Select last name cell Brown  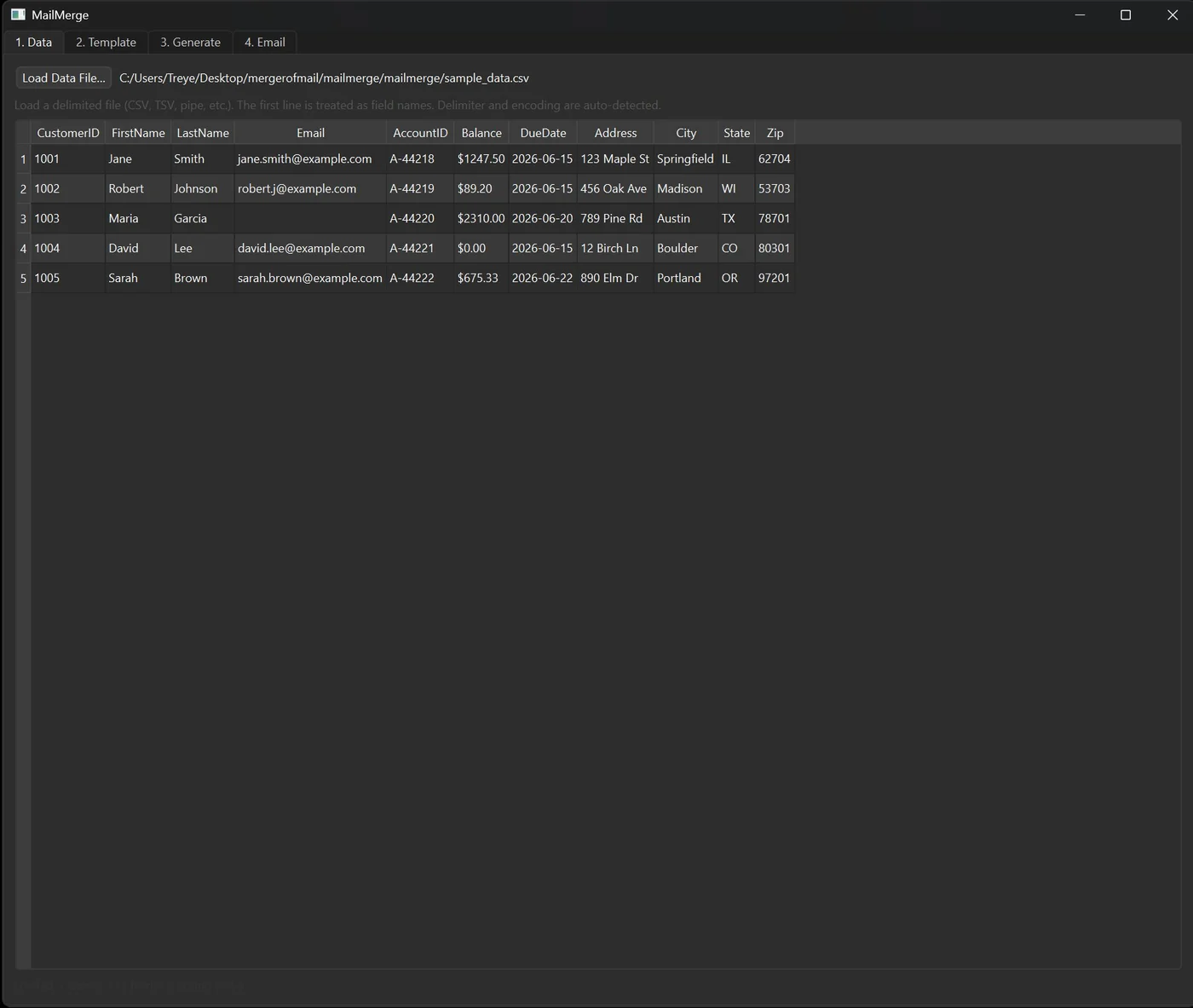[x=203, y=278]
